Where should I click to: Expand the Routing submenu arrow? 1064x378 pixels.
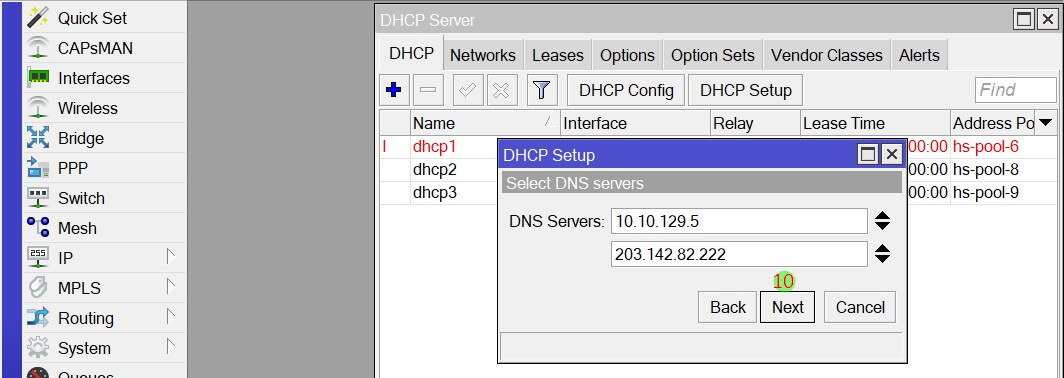click(171, 317)
